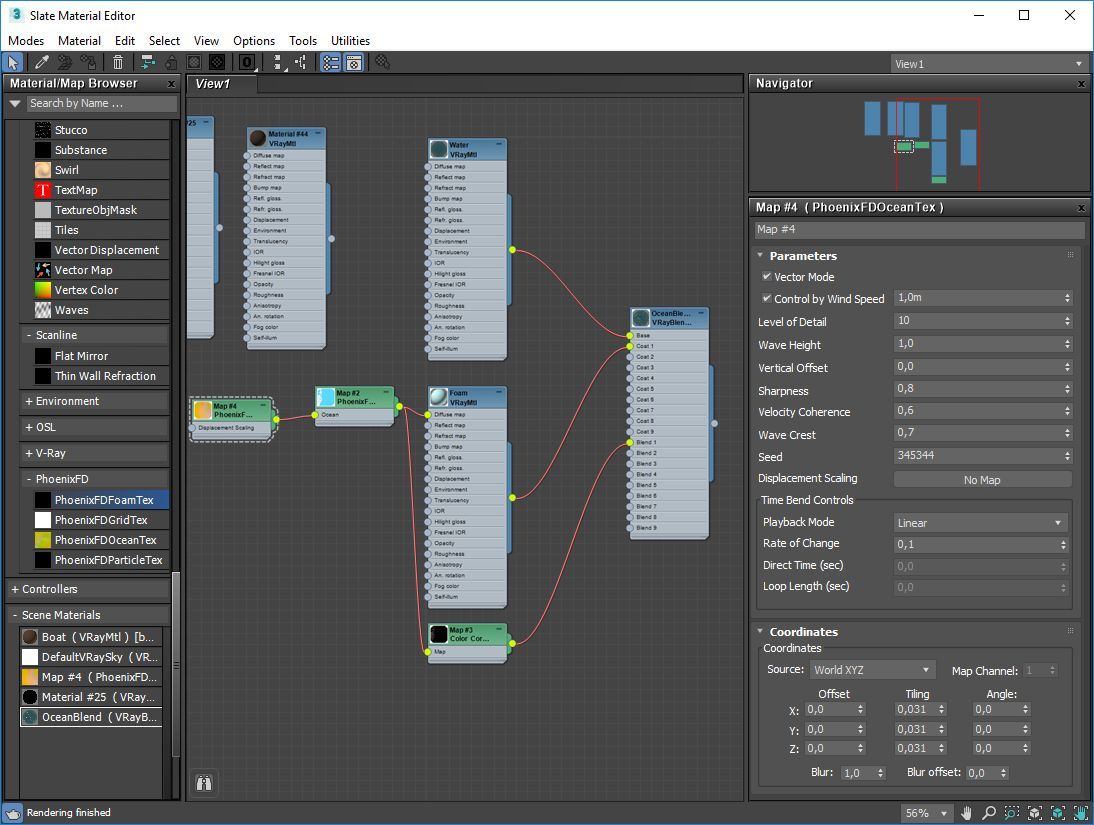Click the Level of Detail value field
The width and height of the screenshot is (1094, 825).
[x=977, y=321]
